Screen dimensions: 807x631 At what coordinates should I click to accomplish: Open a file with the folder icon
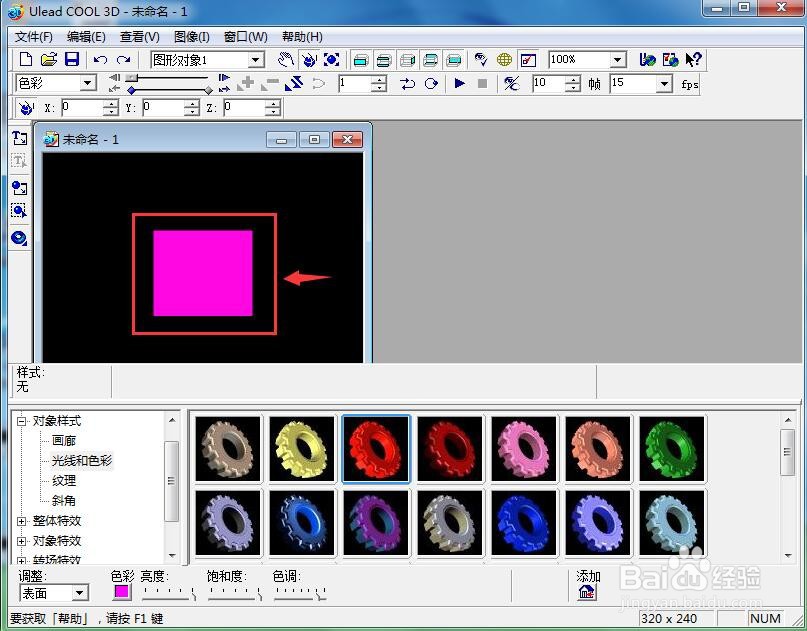[x=49, y=60]
